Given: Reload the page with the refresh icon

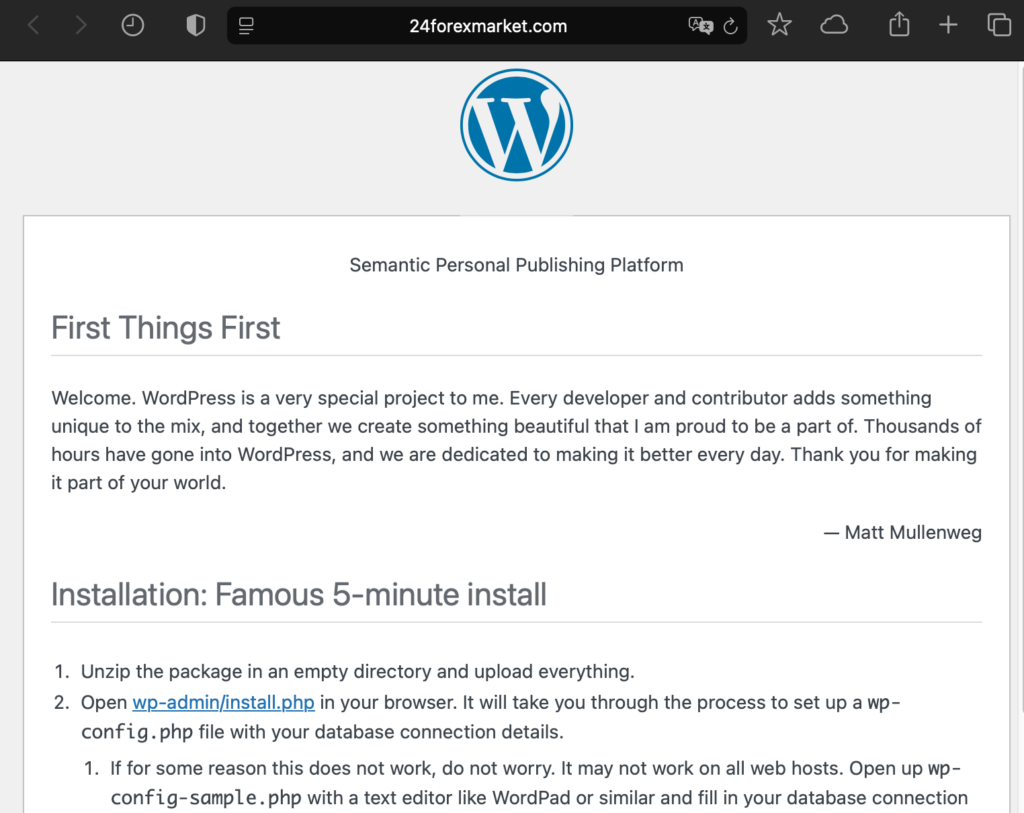Looking at the screenshot, I should tap(731, 26).
